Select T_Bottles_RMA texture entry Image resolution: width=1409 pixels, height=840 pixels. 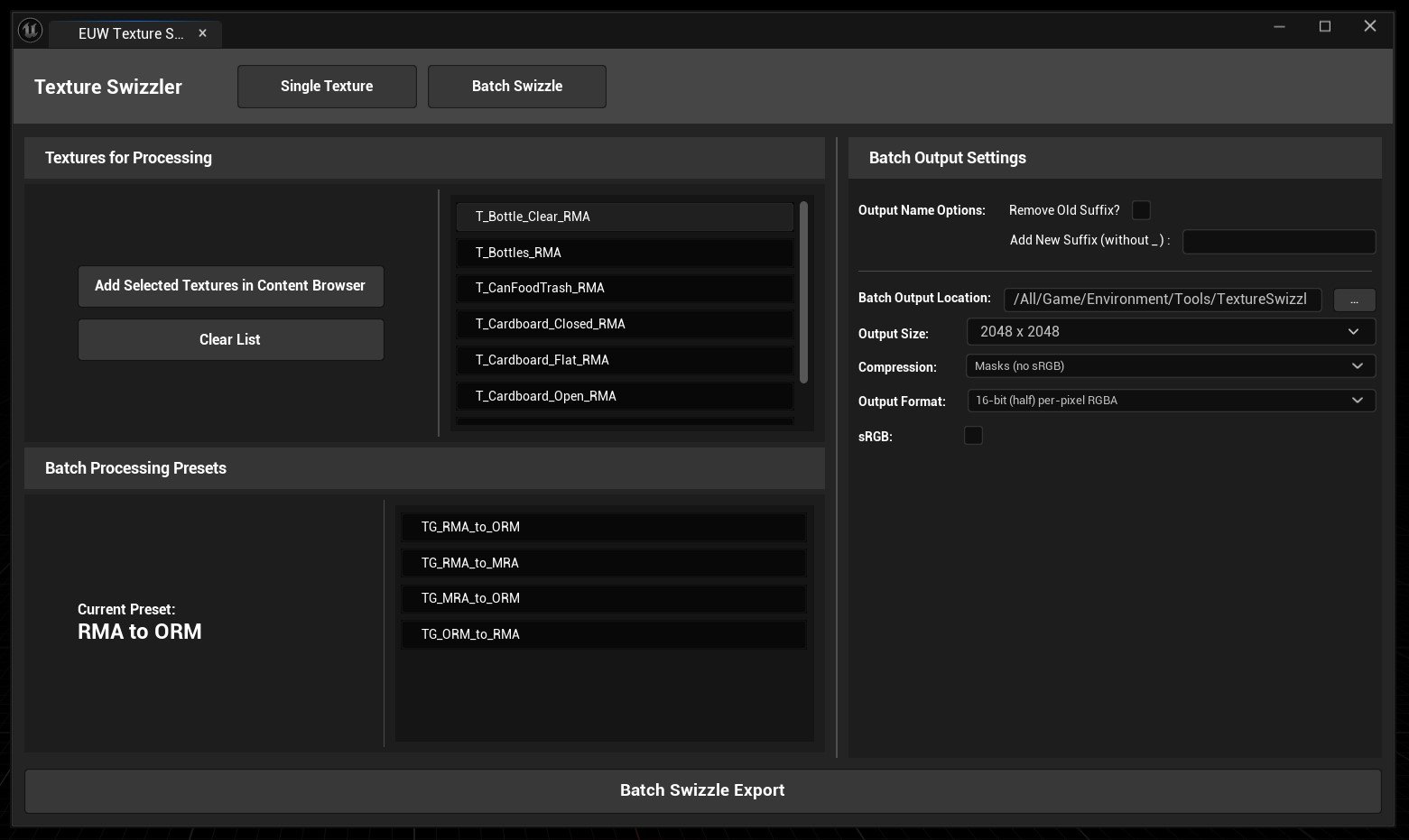625,253
